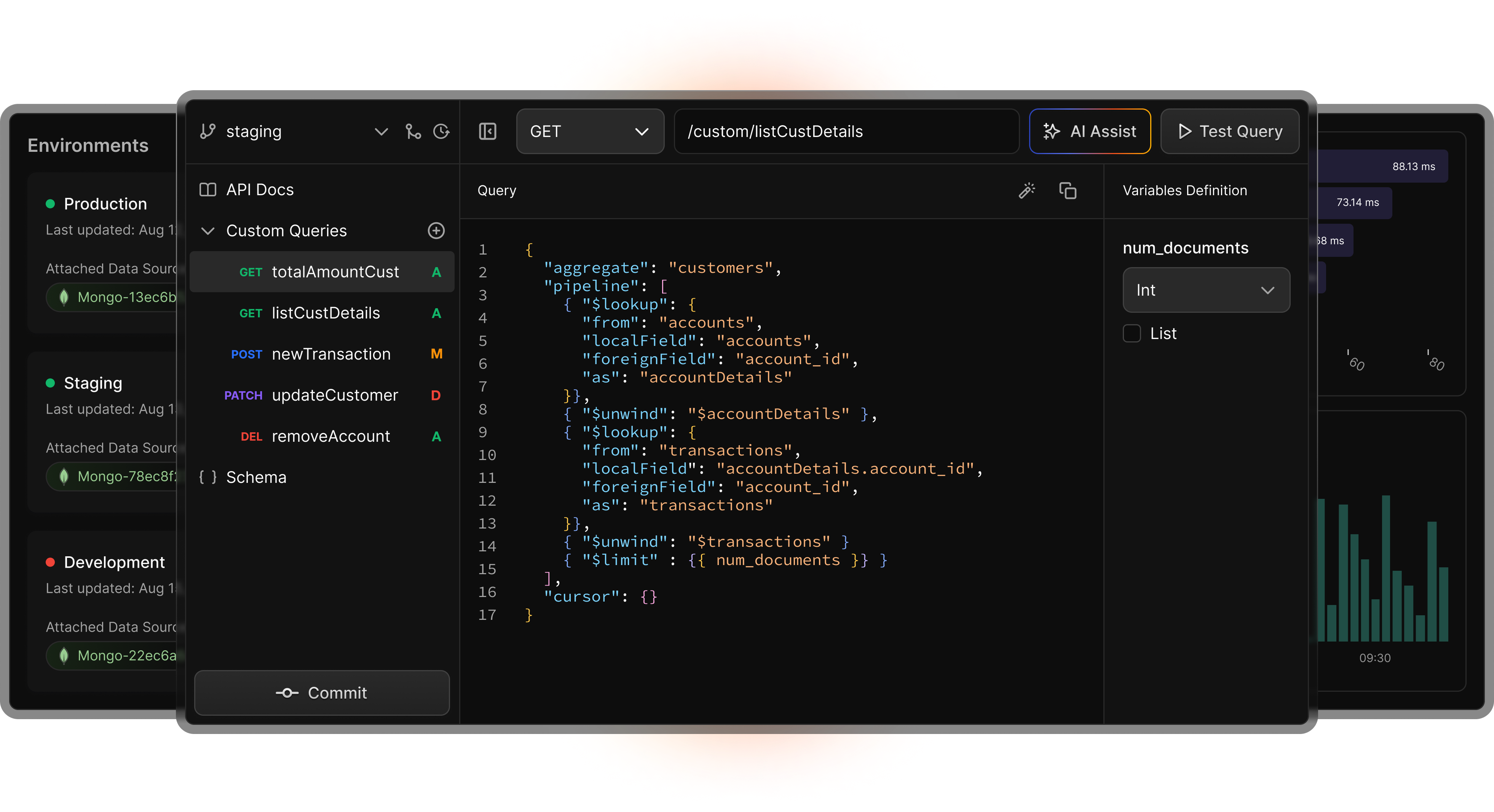1494x812 pixels.
Task: Click the /custom/listCustDetails path field
Action: pos(846,132)
